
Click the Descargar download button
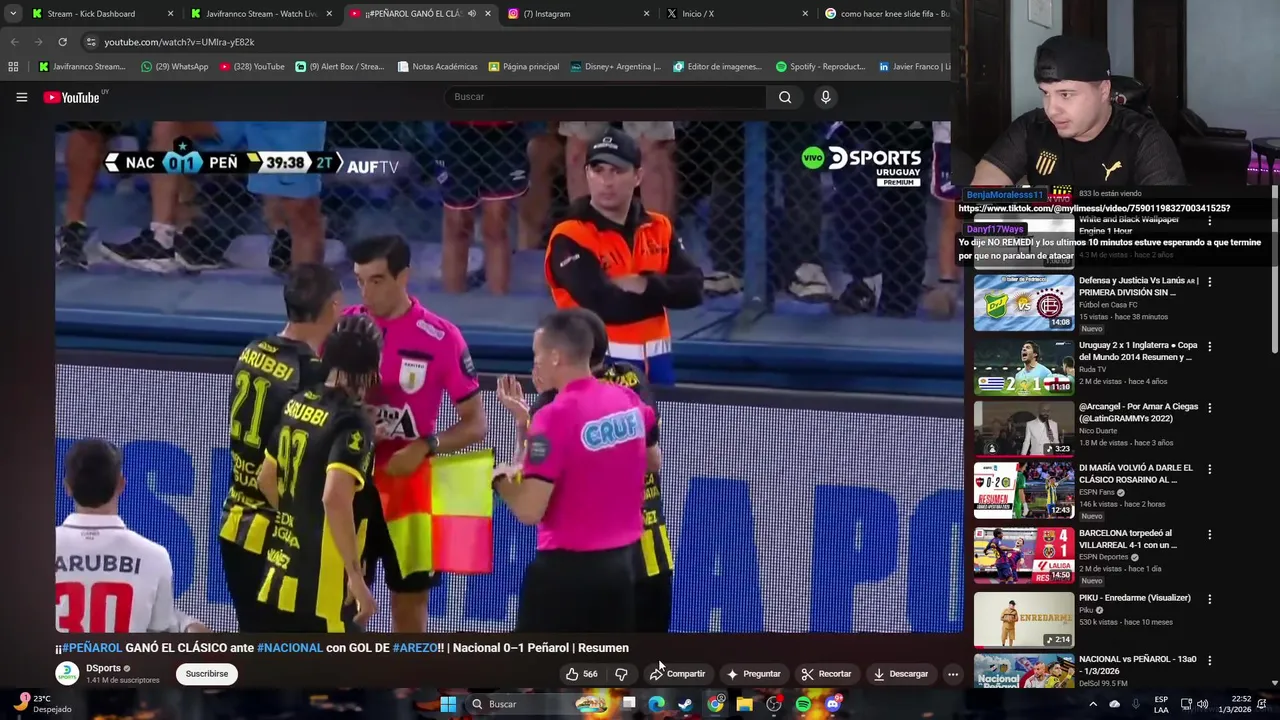click(901, 674)
